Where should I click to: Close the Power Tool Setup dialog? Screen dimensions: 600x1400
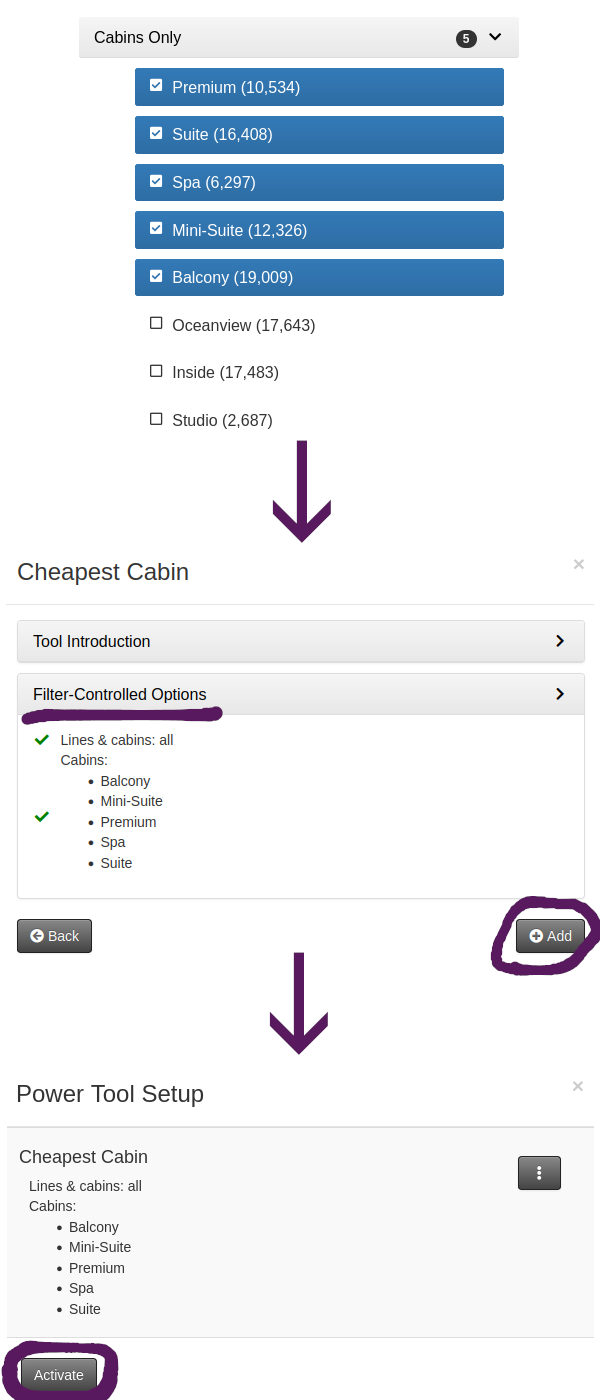[578, 1086]
